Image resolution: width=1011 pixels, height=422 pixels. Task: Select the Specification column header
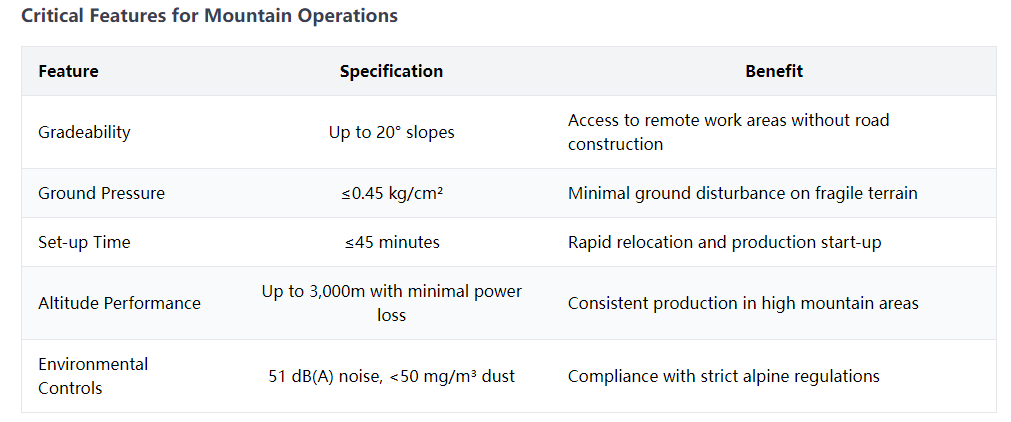pyautogui.click(x=391, y=71)
